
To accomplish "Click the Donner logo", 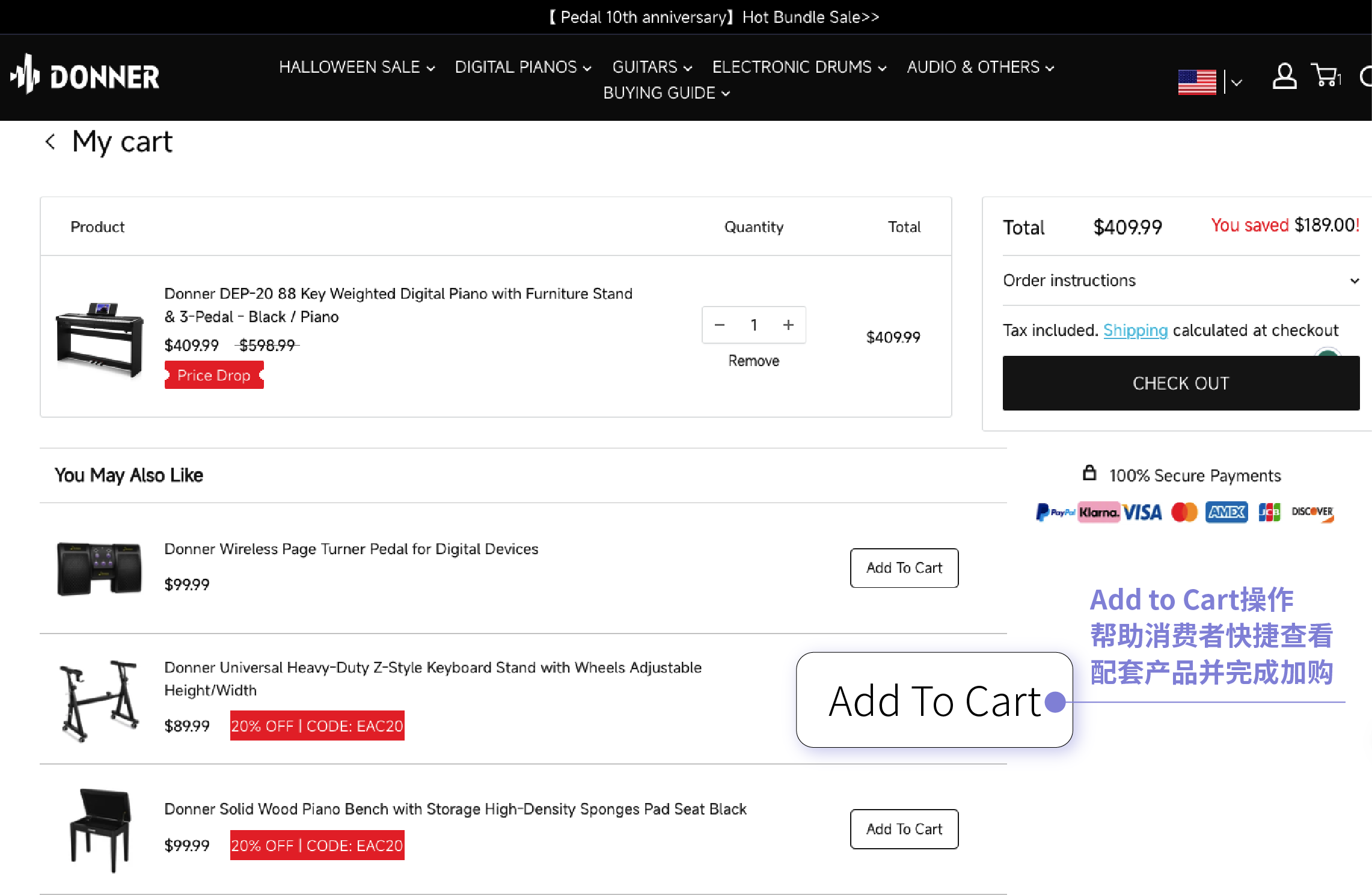I will pyautogui.click(x=85, y=75).
